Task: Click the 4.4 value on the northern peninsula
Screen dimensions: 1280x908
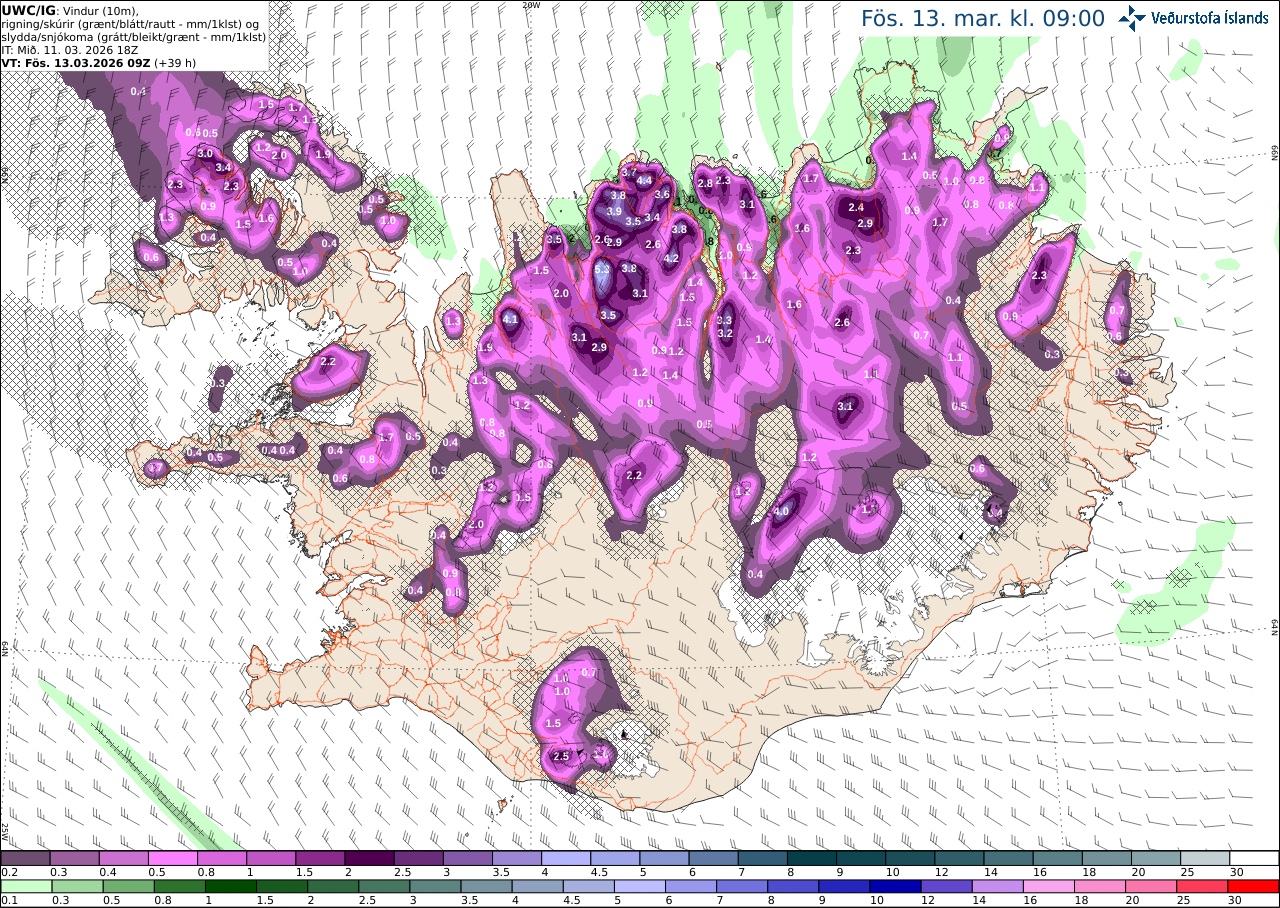Action: [x=644, y=181]
